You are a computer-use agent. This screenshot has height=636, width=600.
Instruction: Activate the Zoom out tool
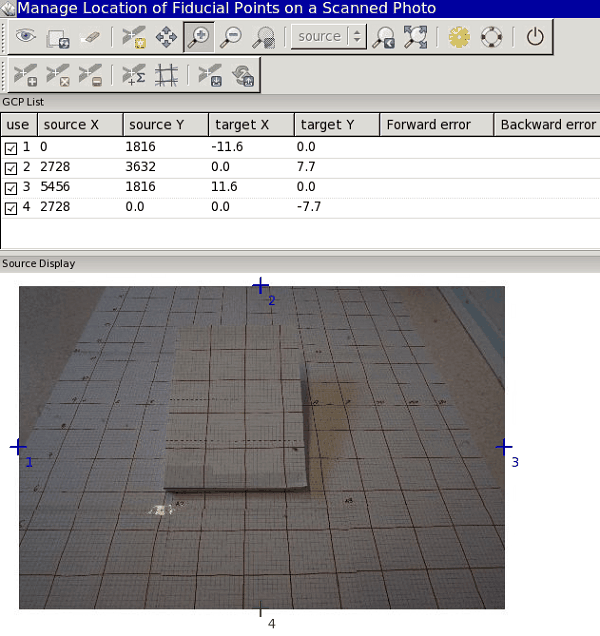click(231, 37)
